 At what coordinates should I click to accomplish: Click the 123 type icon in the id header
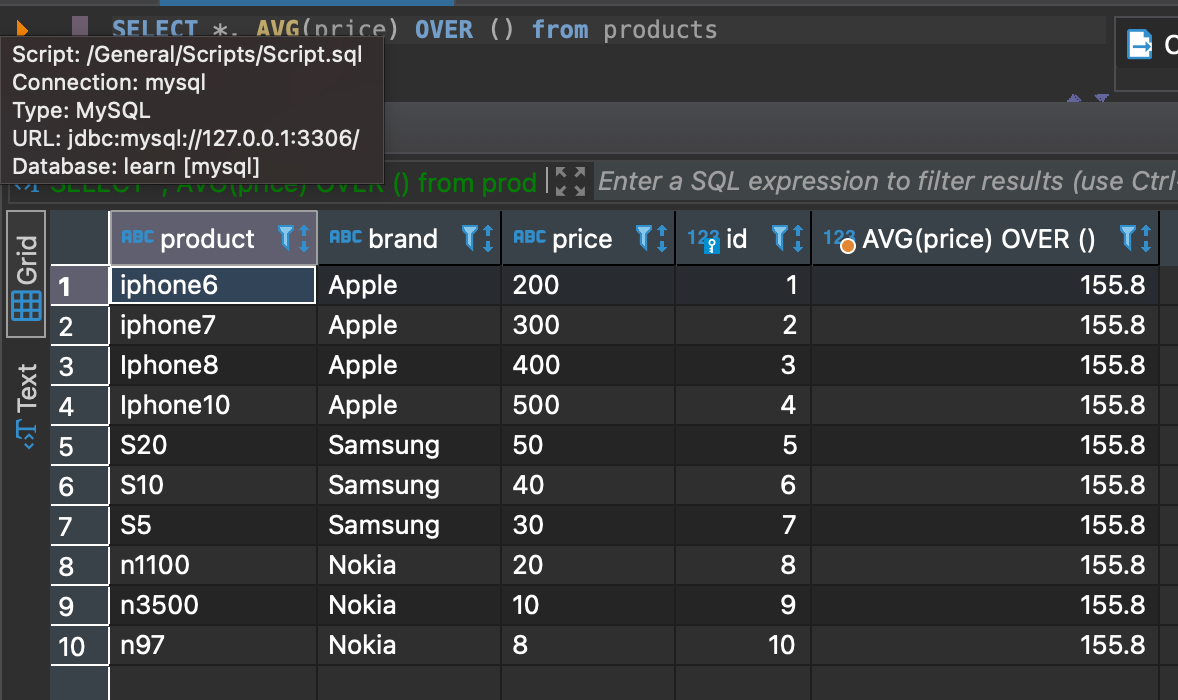point(704,239)
